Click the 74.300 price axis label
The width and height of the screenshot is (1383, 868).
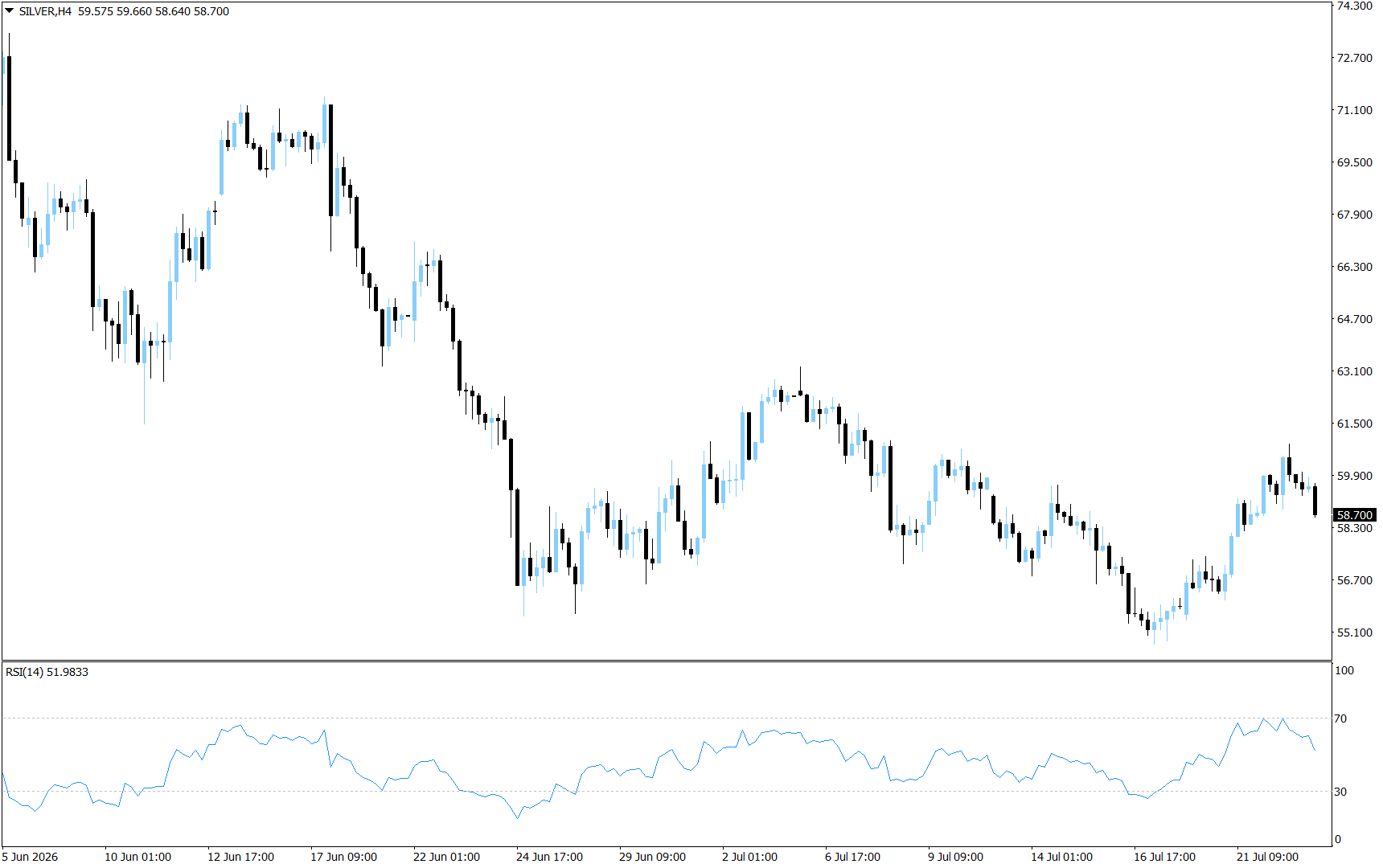1354,6
